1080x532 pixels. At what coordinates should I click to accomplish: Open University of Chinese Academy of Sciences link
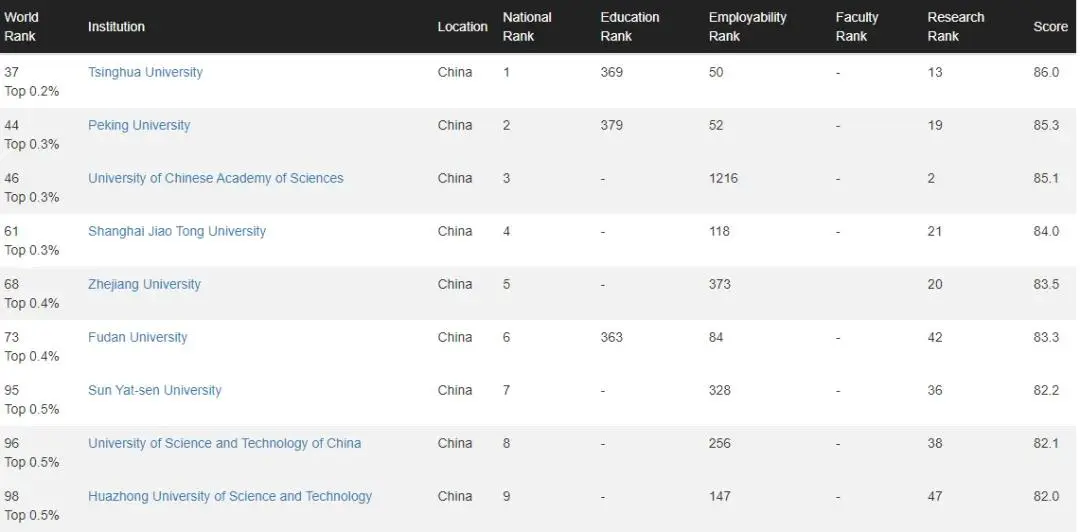pos(216,178)
